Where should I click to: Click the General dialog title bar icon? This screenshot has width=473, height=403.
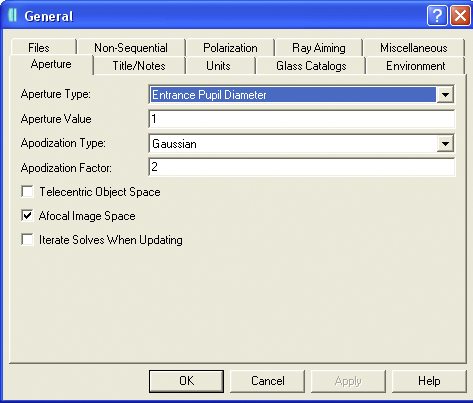click(x=13, y=15)
